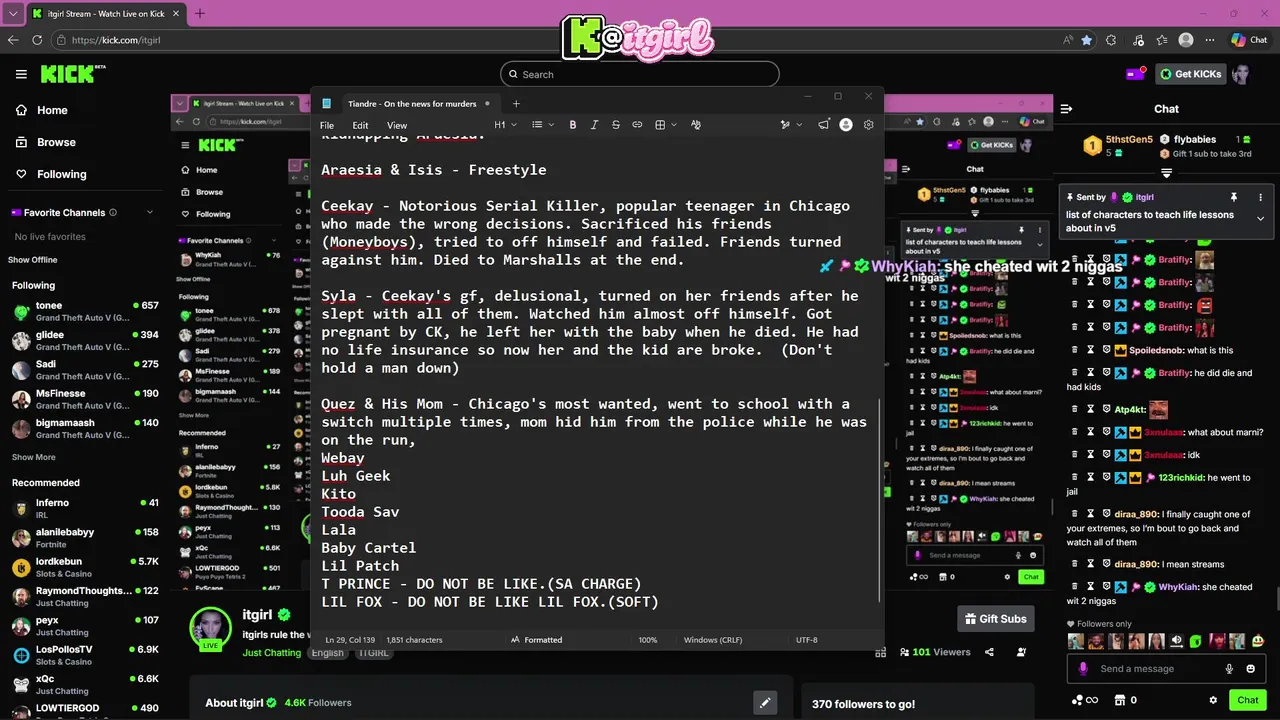Clear formatting icon in Notepad toolbar
Image resolution: width=1280 pixels, height=720 pixels.
[696, 125]
